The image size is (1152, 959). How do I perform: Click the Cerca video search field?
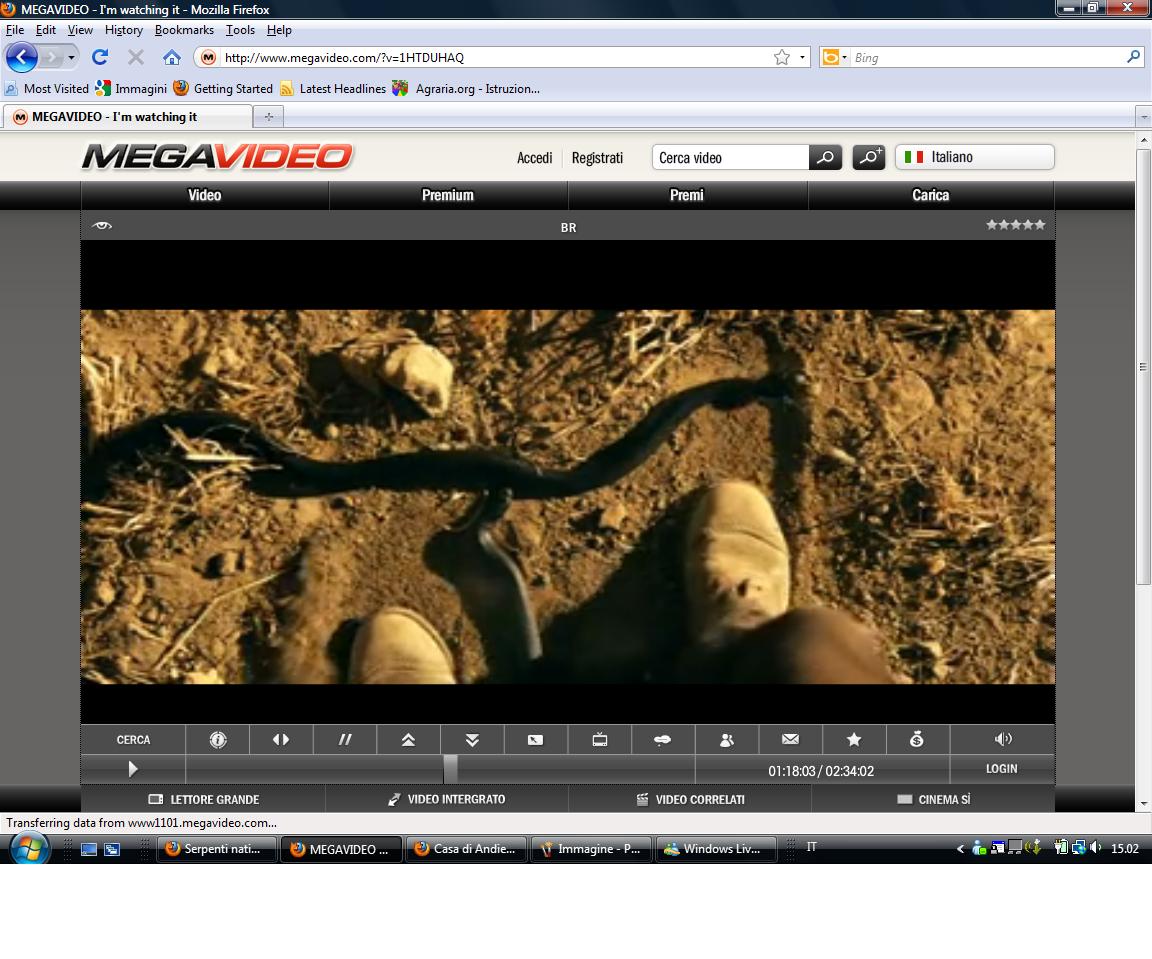coord(730,158)
